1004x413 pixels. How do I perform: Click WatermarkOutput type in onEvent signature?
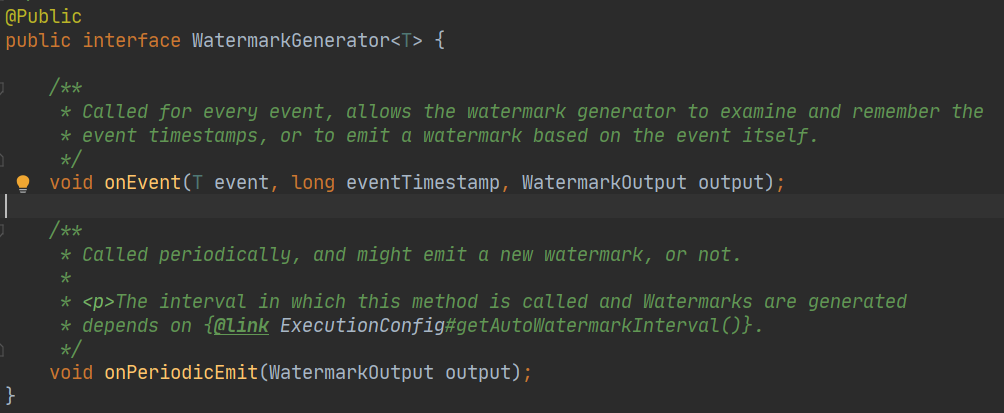pos(604,183)
